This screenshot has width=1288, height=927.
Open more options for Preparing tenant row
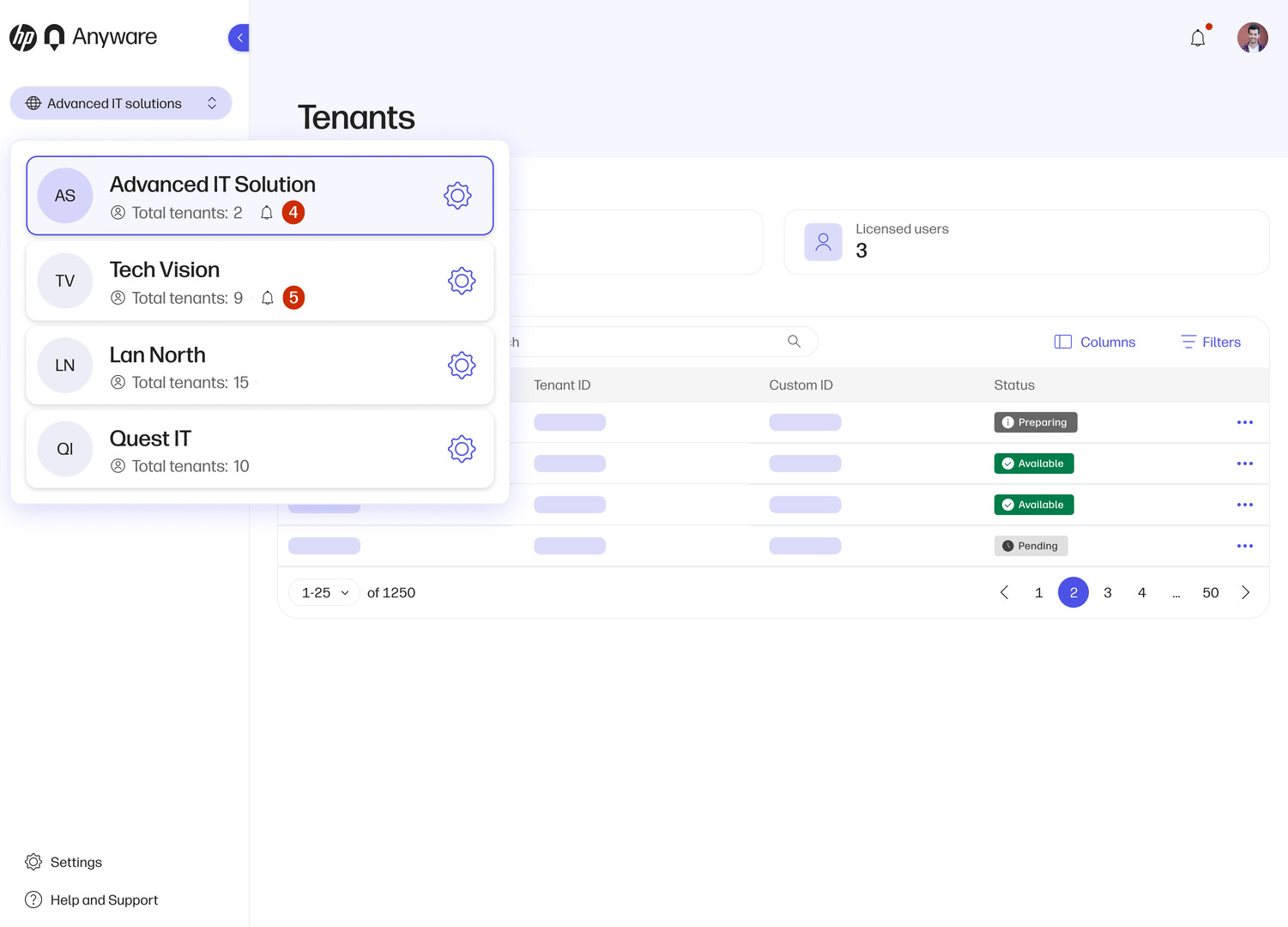pos(1244,422)
